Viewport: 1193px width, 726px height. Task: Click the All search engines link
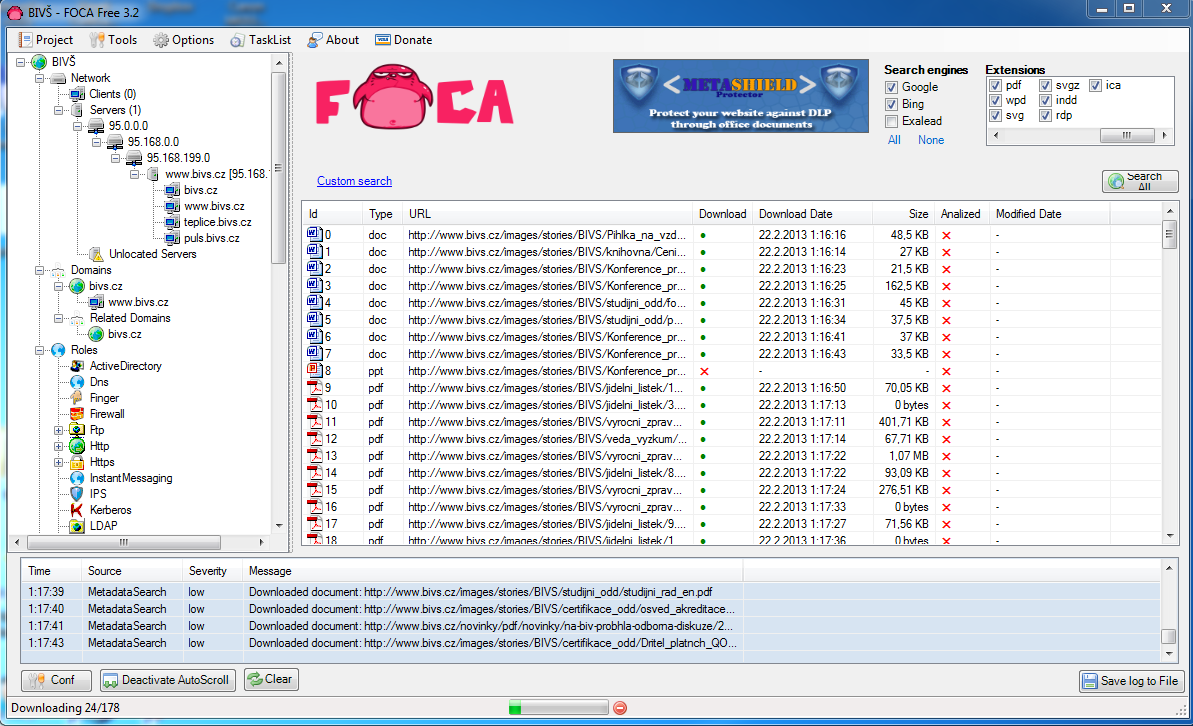tap(894, 140)
